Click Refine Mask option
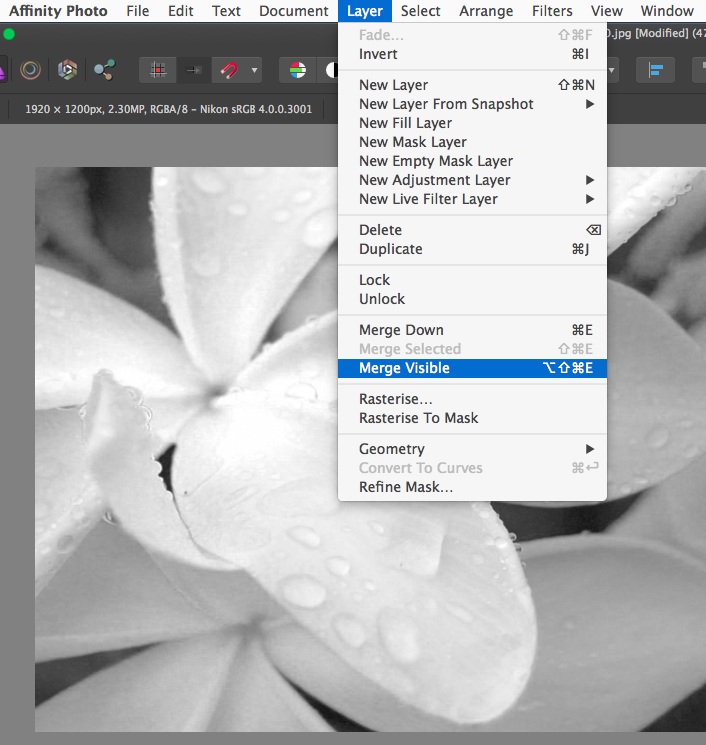This screenshot has height=745, width=706. [406, 487]
